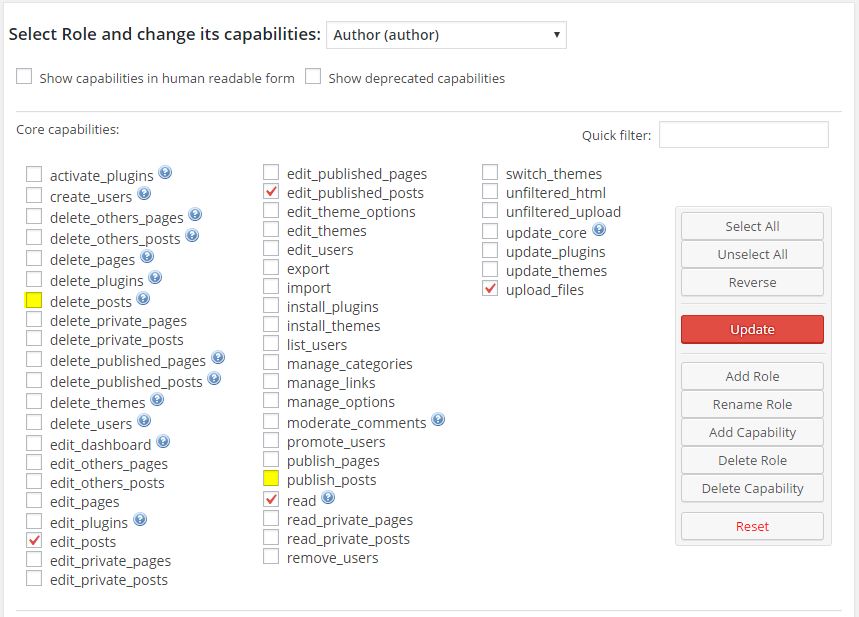This screenshot has width=859, height=617.
Task: Click the delete_private_pages label
Action: coord(118,321)
